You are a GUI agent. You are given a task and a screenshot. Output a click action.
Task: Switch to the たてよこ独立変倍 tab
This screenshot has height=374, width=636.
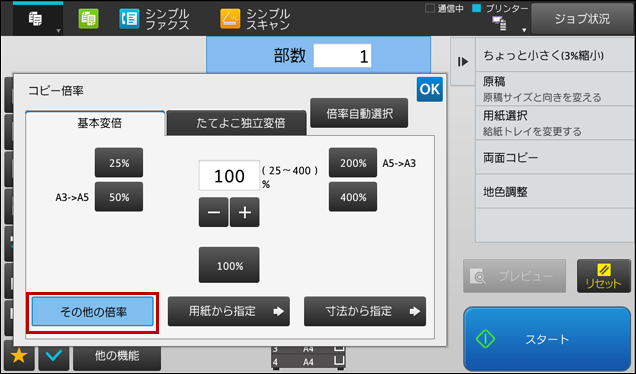tap(236, 123)
